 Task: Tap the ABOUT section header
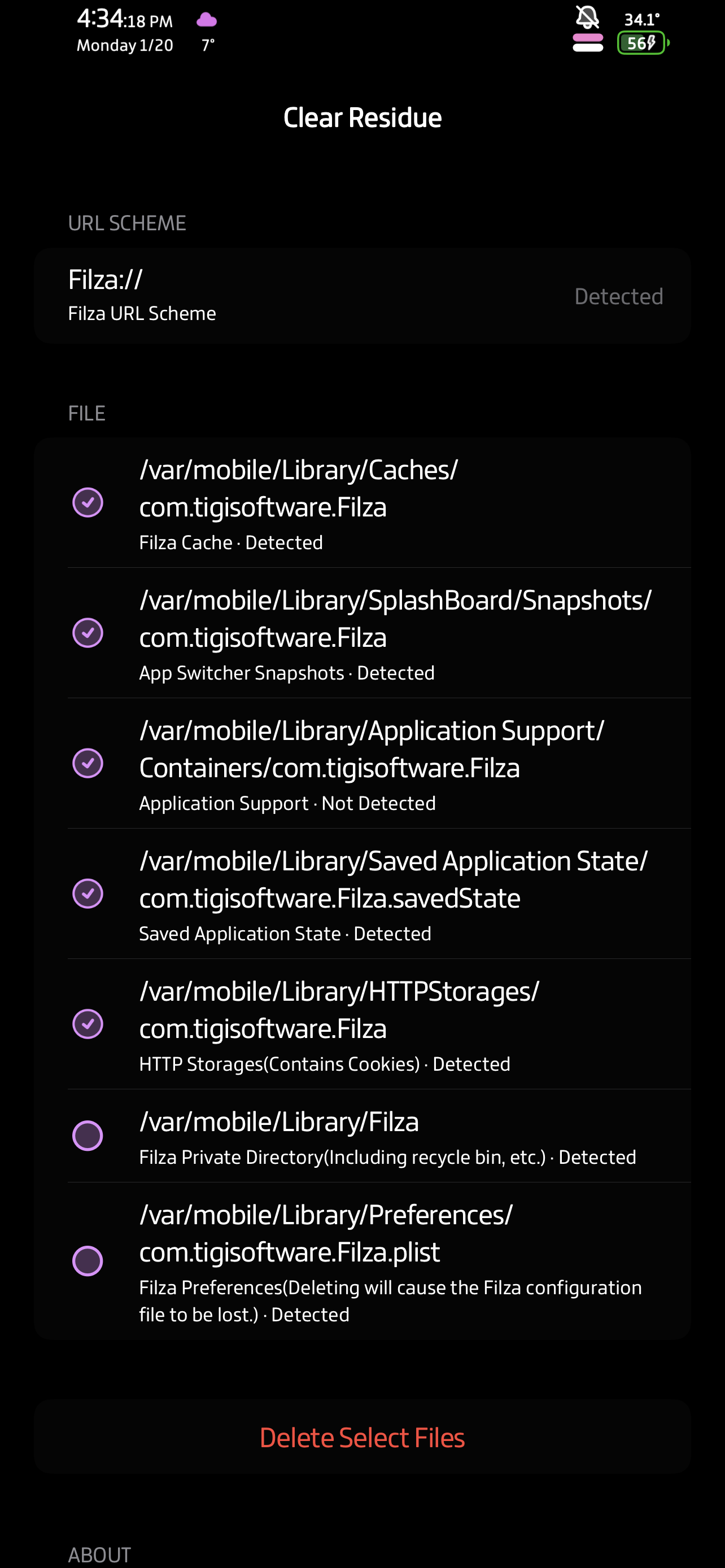pyautogui.click(x=99, y=1553)
